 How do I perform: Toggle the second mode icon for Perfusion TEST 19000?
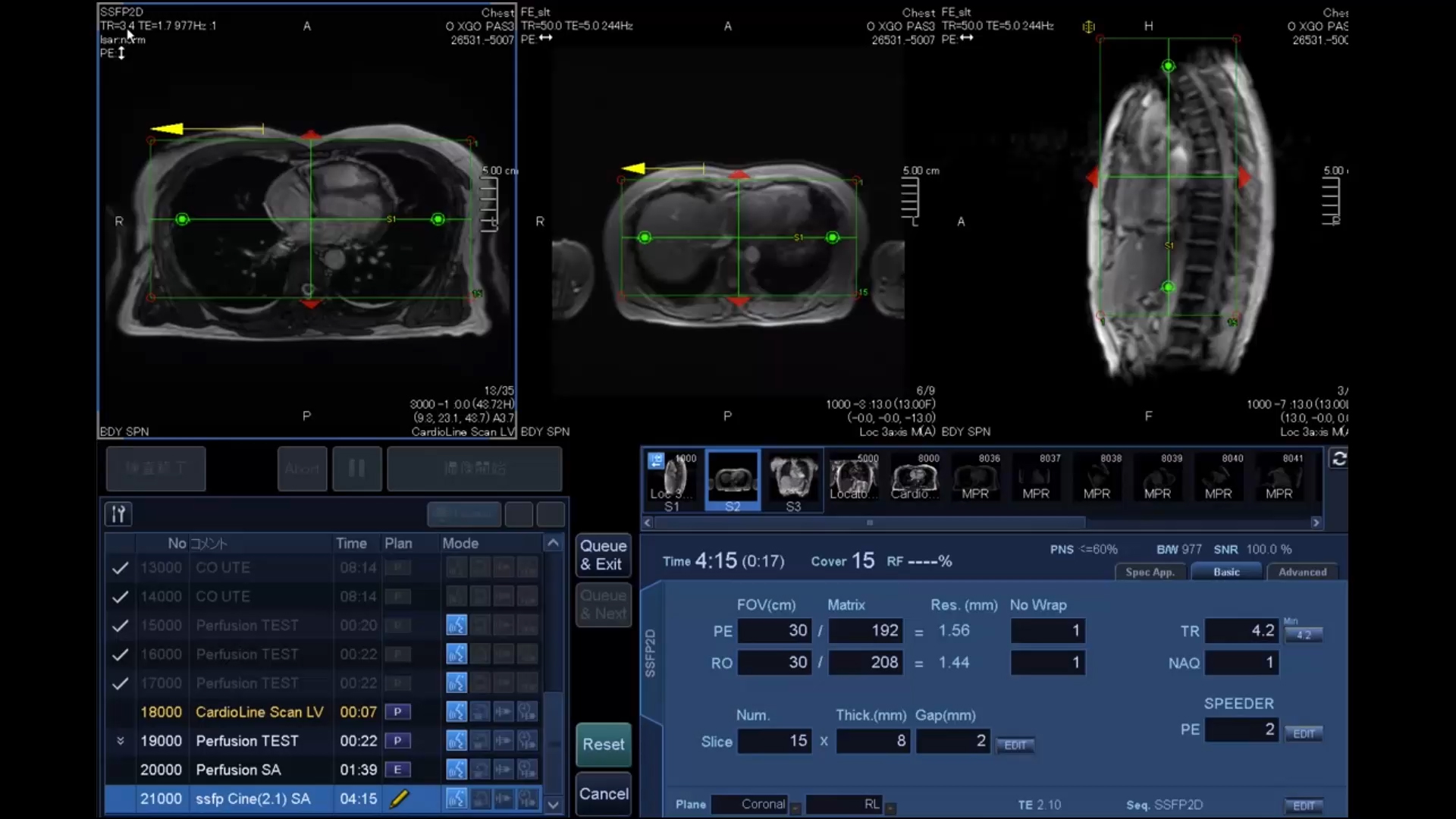coord(480,741)
